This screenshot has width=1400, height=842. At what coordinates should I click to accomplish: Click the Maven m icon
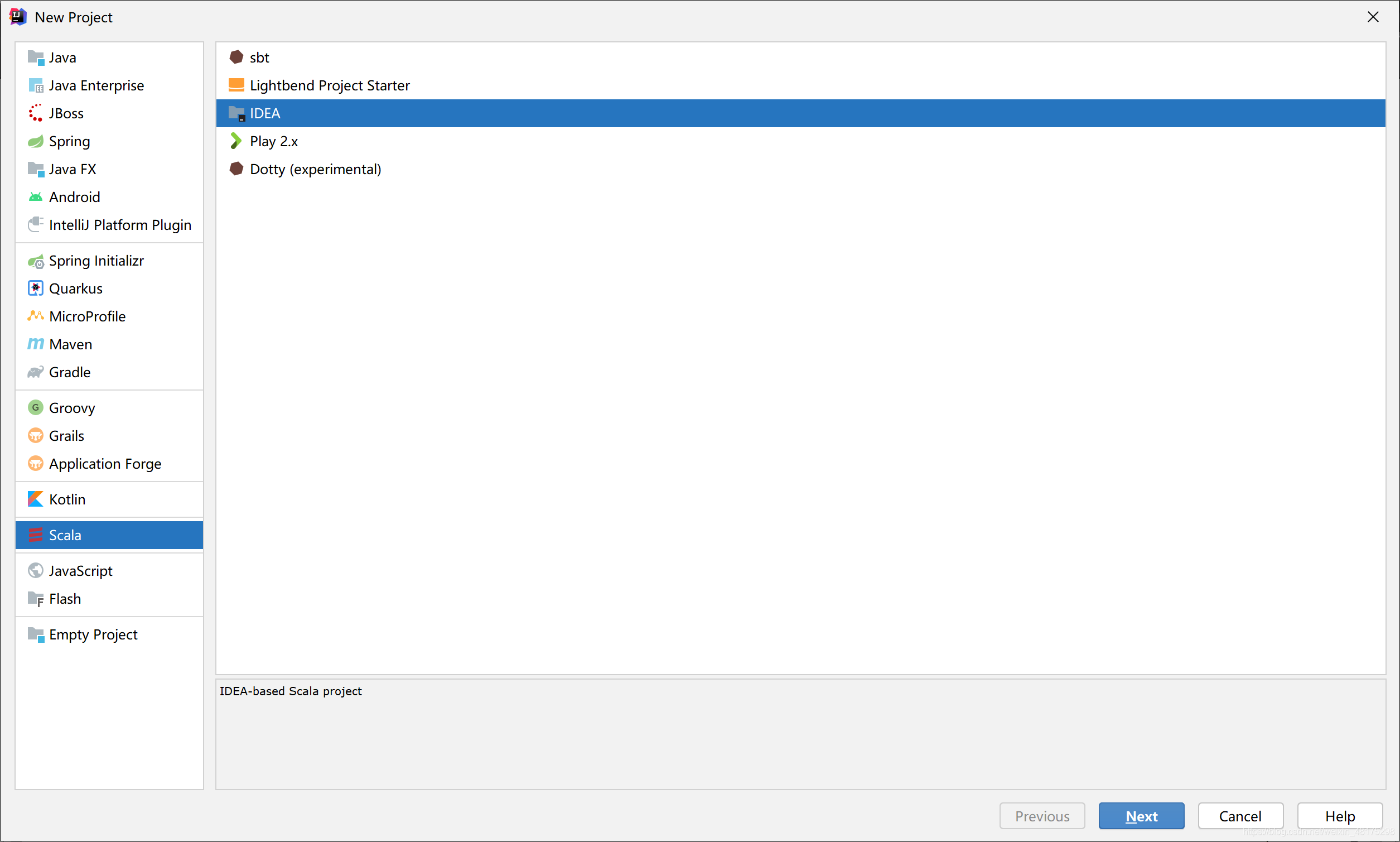[x=36, y=344]
